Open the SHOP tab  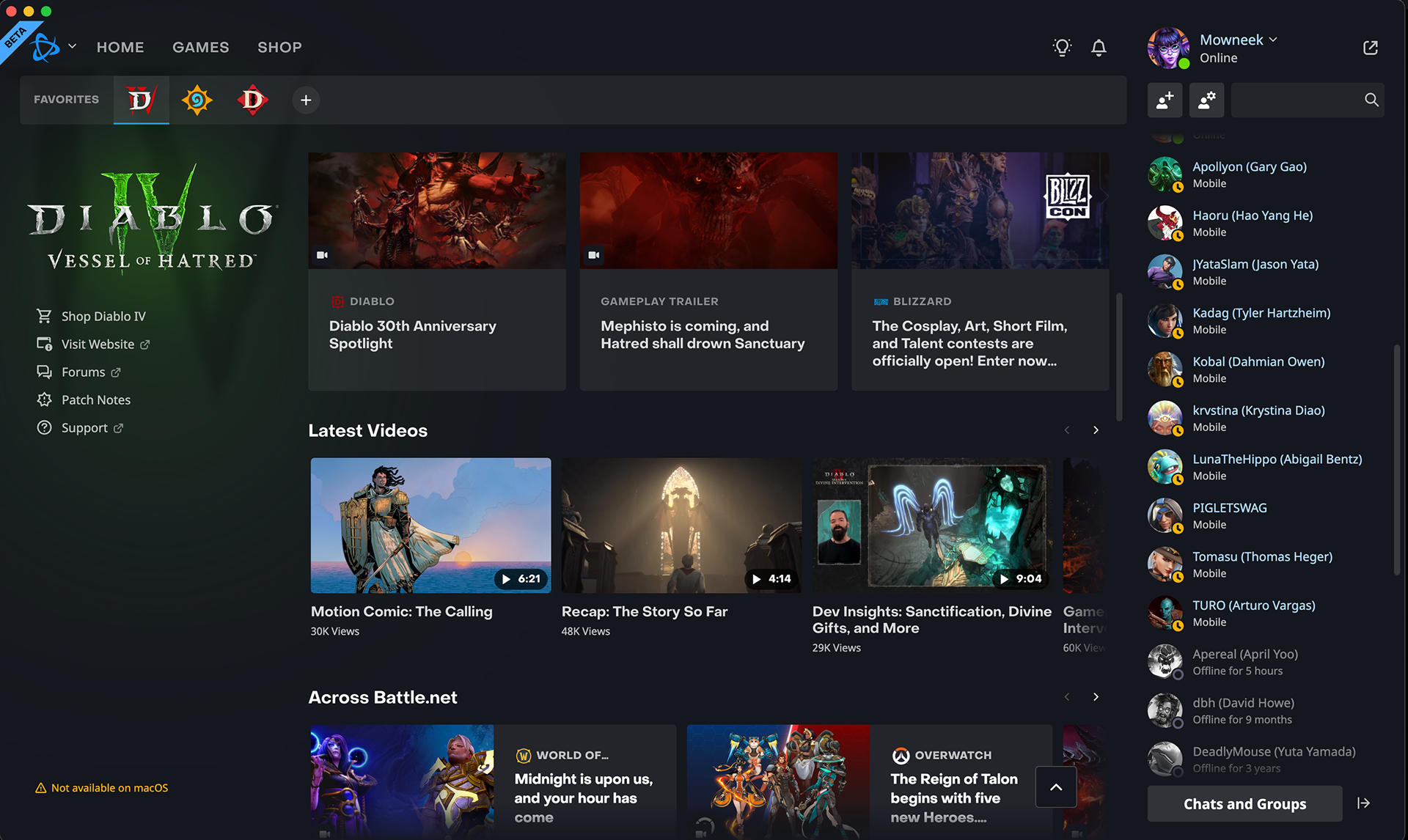pyautogui.click(x=279, y=47)
